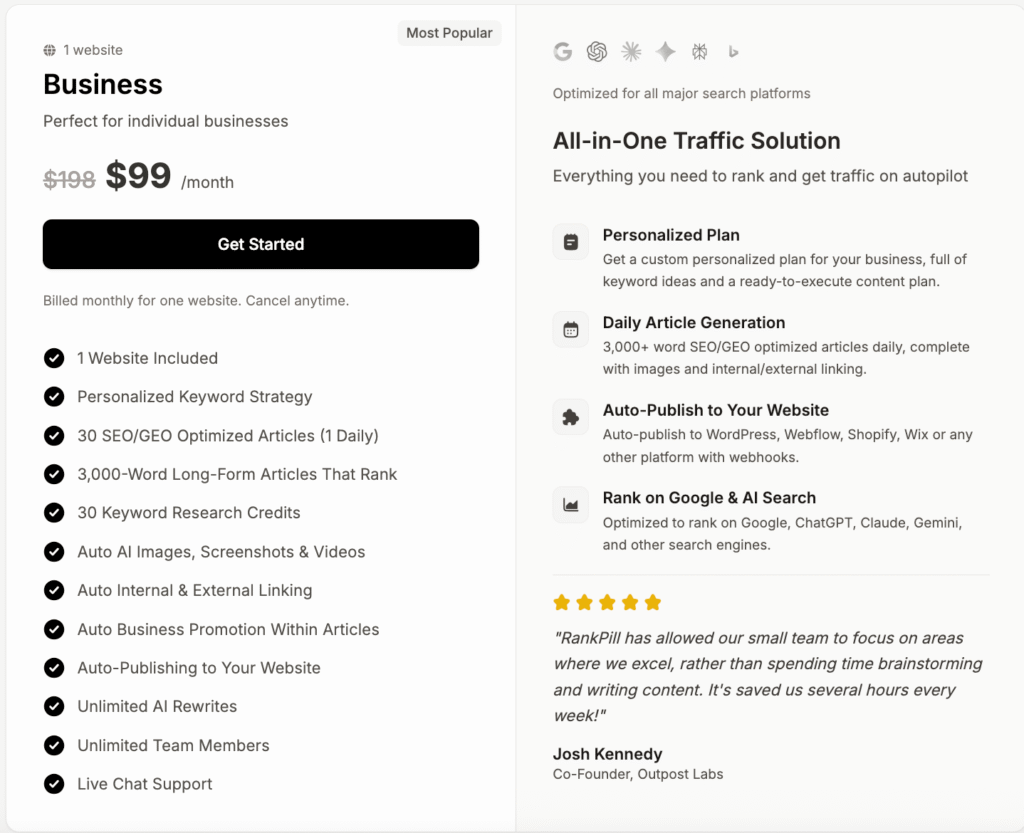Click the Josh Kennedy reviewer name

click(x=607, y=754)
